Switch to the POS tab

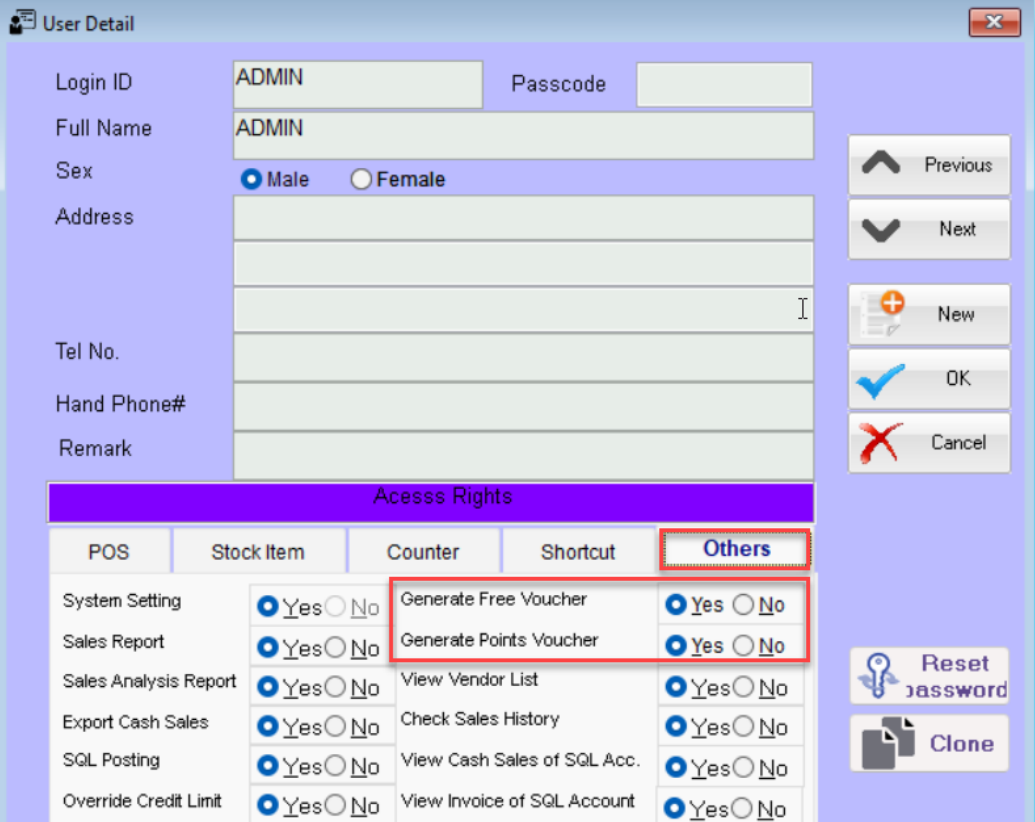click(x=109, y=552)
